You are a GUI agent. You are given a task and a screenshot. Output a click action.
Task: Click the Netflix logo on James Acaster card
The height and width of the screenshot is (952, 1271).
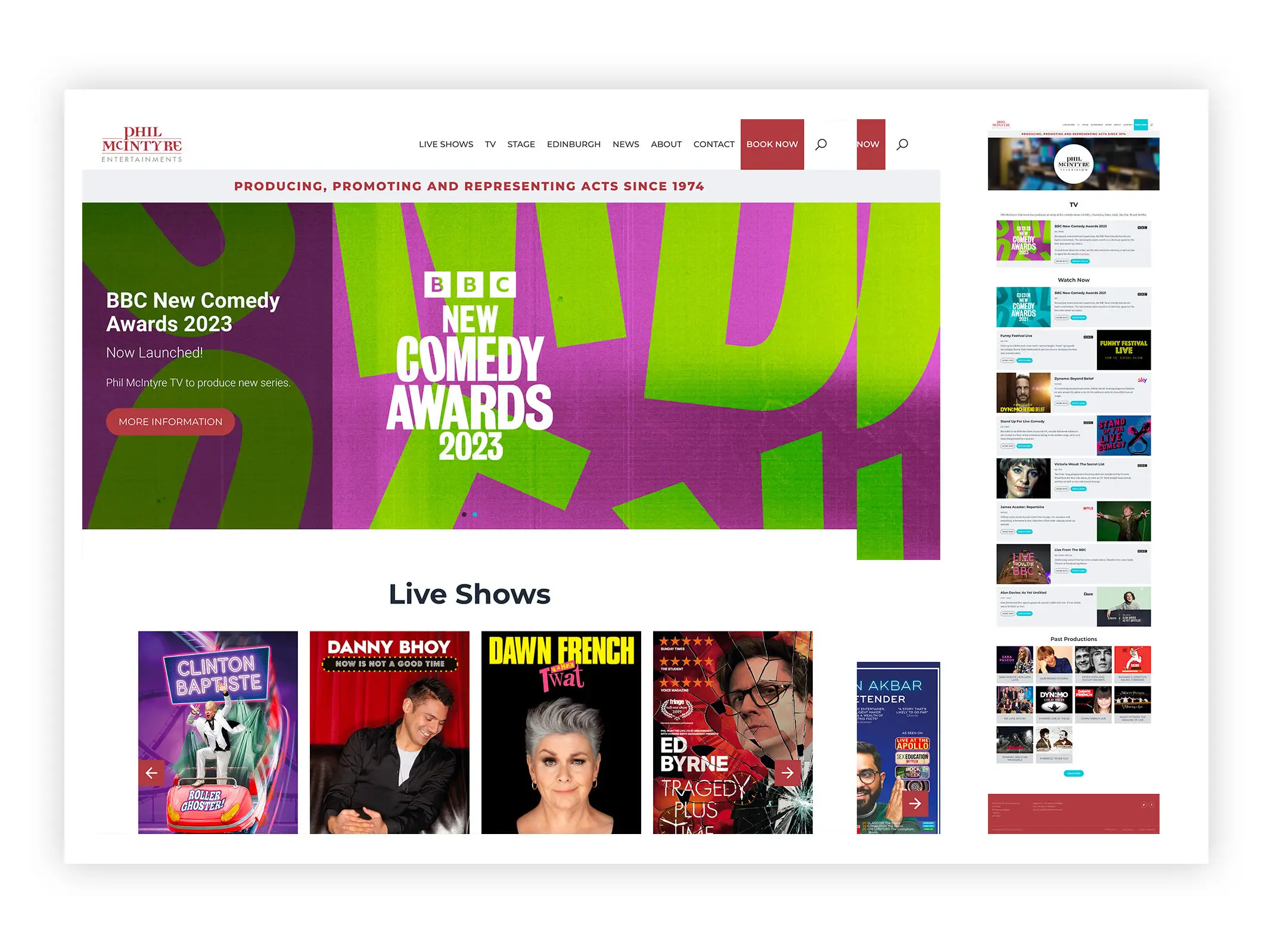click(x=1088, y=508)
